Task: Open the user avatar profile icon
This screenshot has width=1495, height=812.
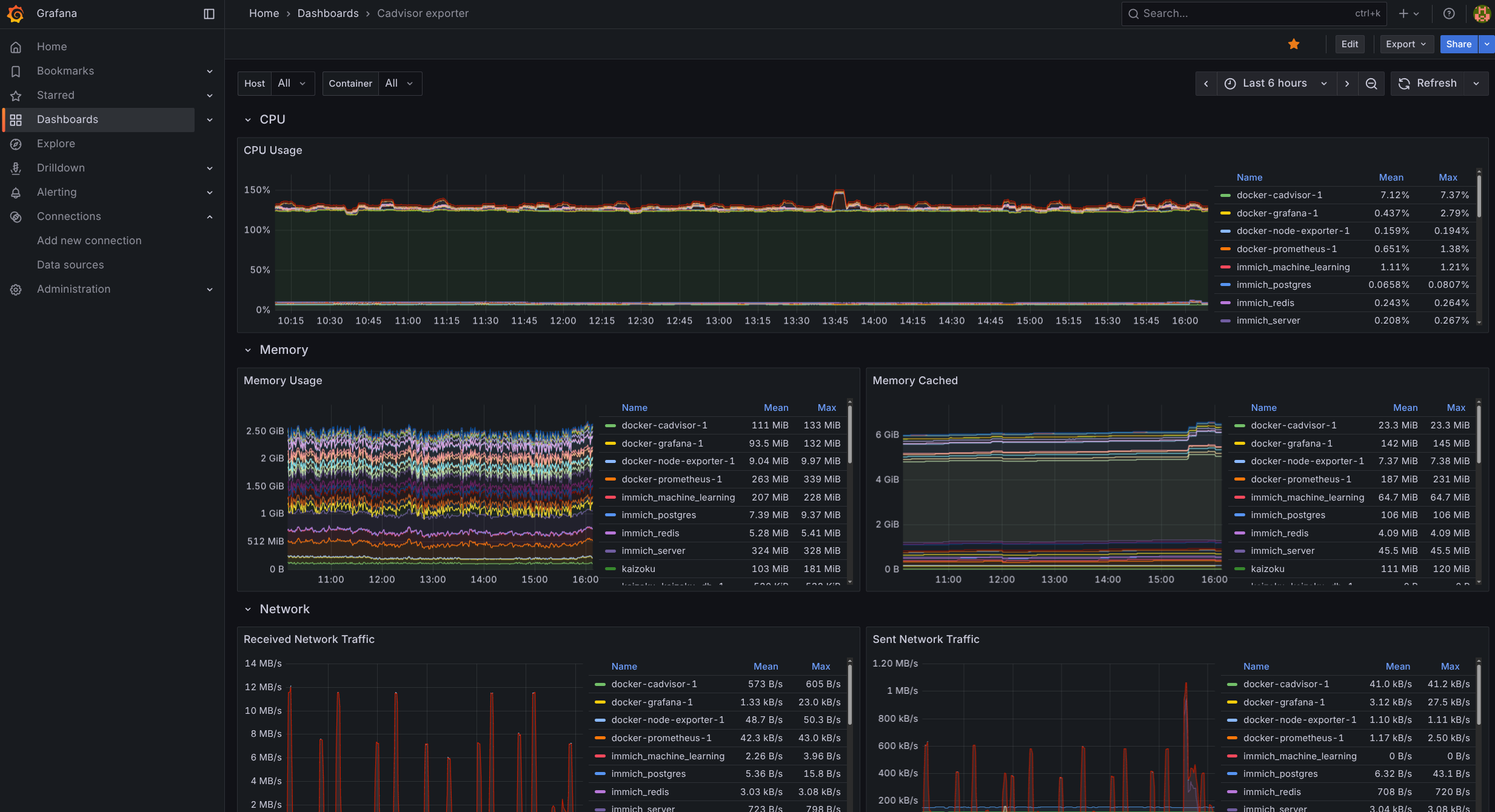Action: click(x=1482, y=13)
